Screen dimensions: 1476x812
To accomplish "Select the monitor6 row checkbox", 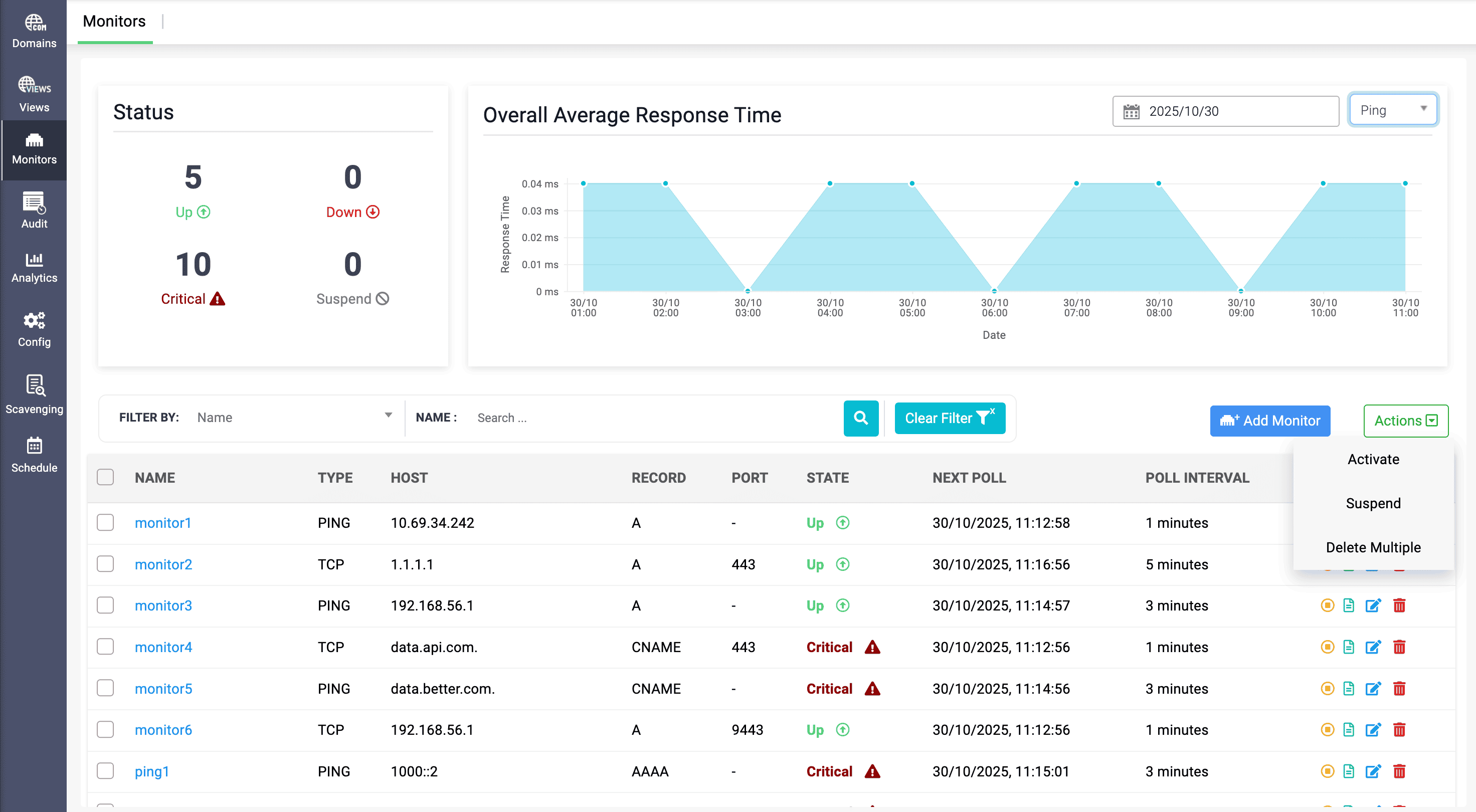I will [x=105, y=729].
